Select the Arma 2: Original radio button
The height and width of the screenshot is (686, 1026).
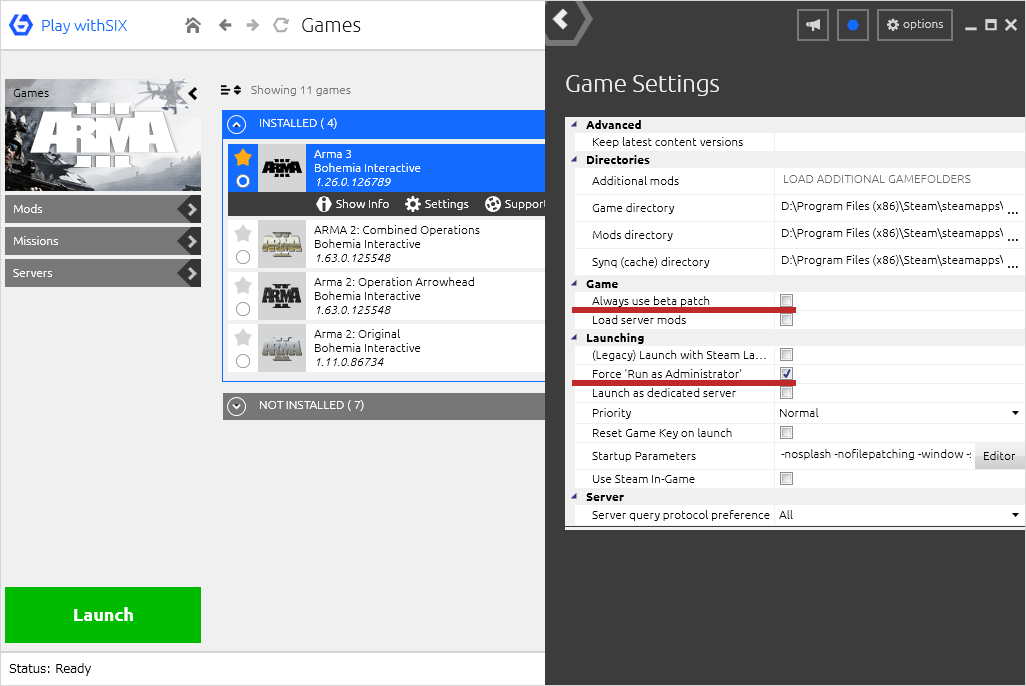click(x=243, y=361)
